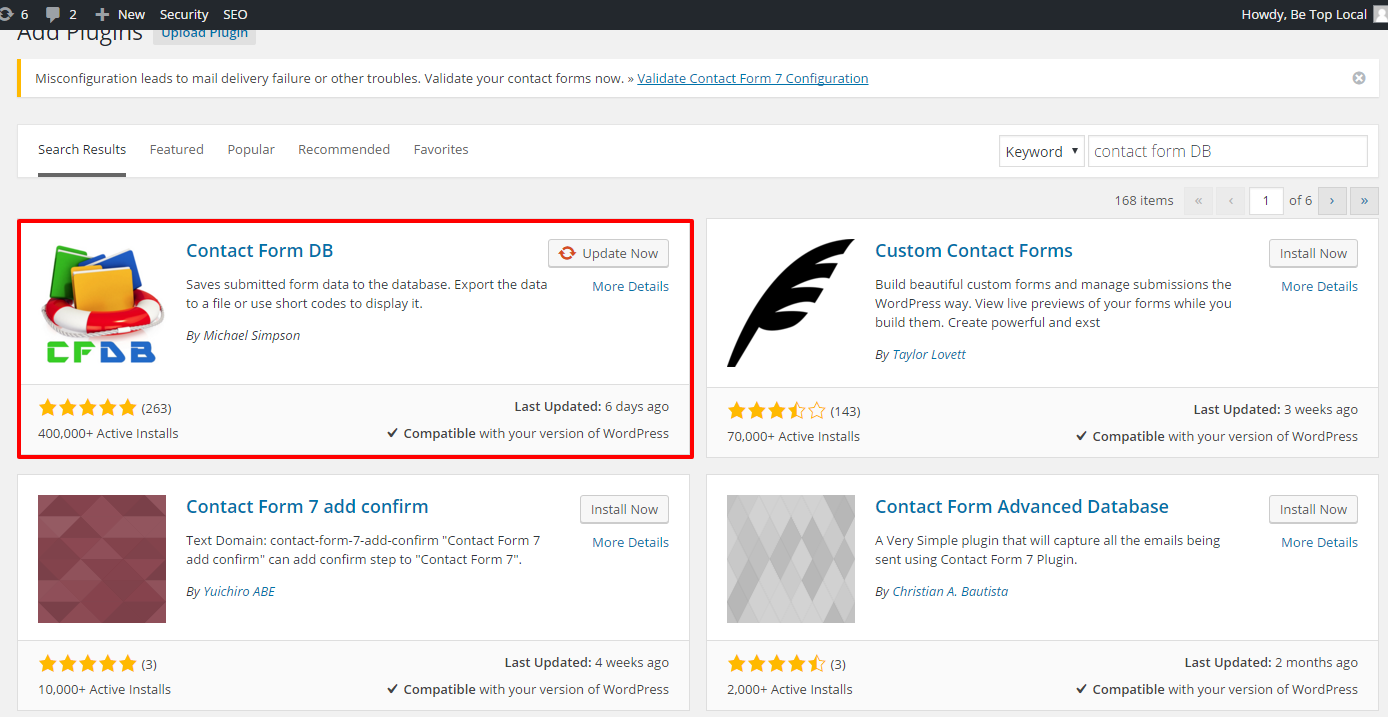Switch to the Featured tab
Screen dimensions: 1388x717
pyautogui.click(x=177, y=149)
